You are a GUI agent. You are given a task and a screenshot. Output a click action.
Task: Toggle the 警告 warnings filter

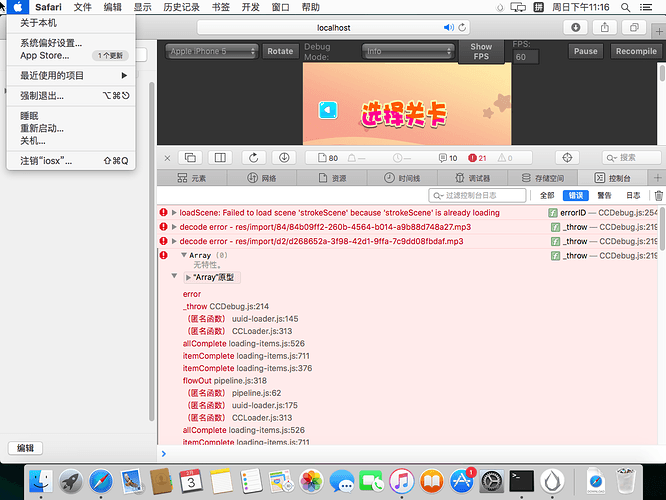(604, 195)
